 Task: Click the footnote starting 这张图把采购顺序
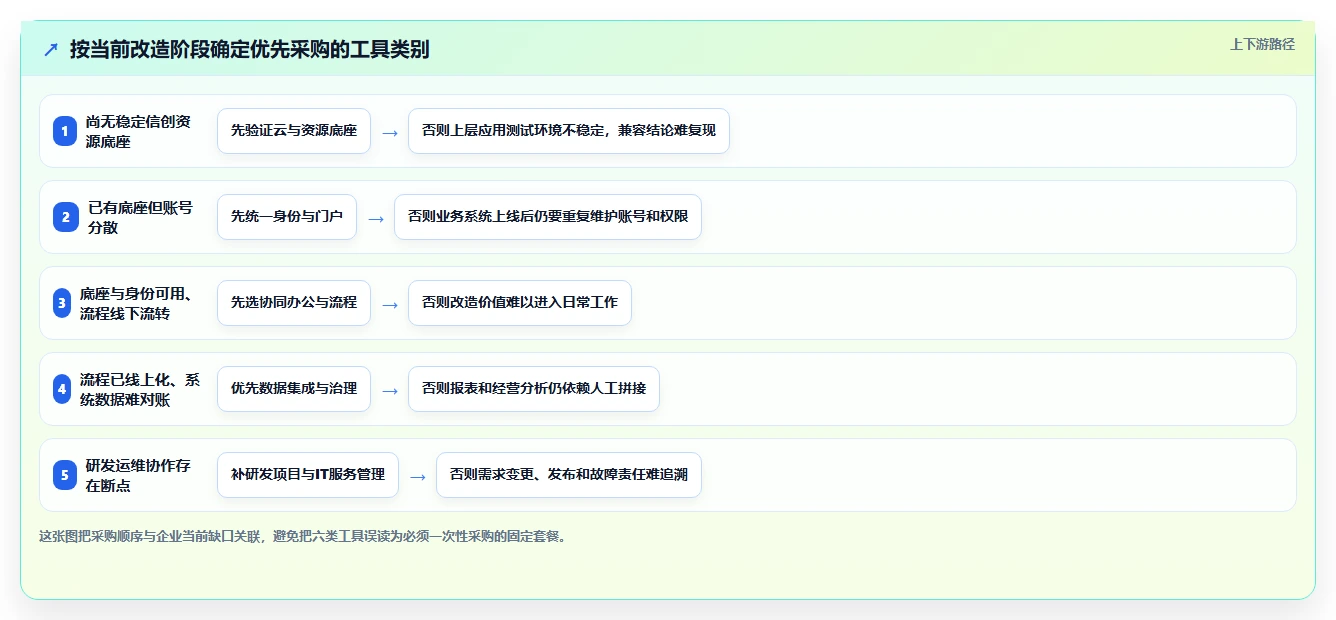(304, 536)
